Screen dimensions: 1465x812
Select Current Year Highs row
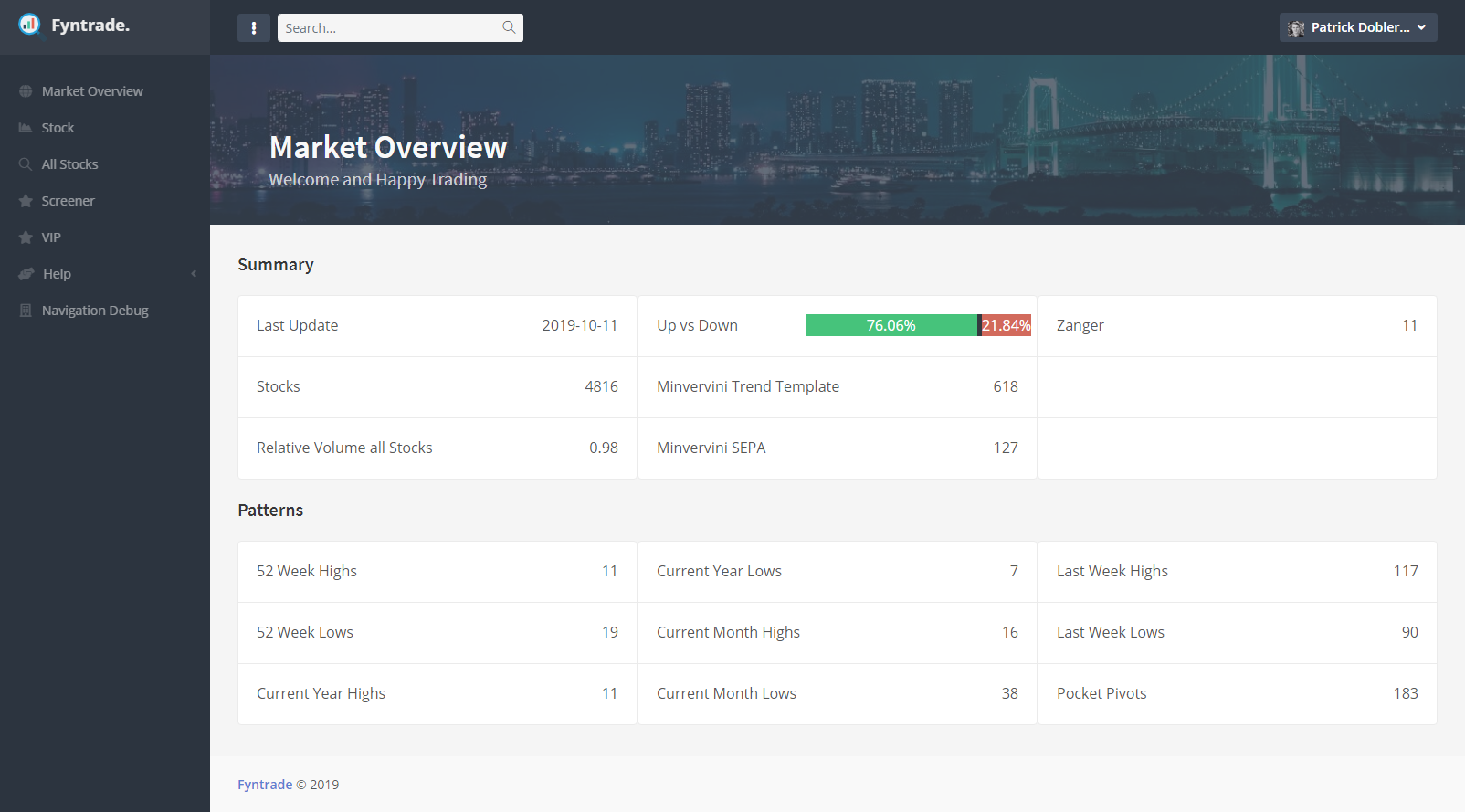click(437, 694)
